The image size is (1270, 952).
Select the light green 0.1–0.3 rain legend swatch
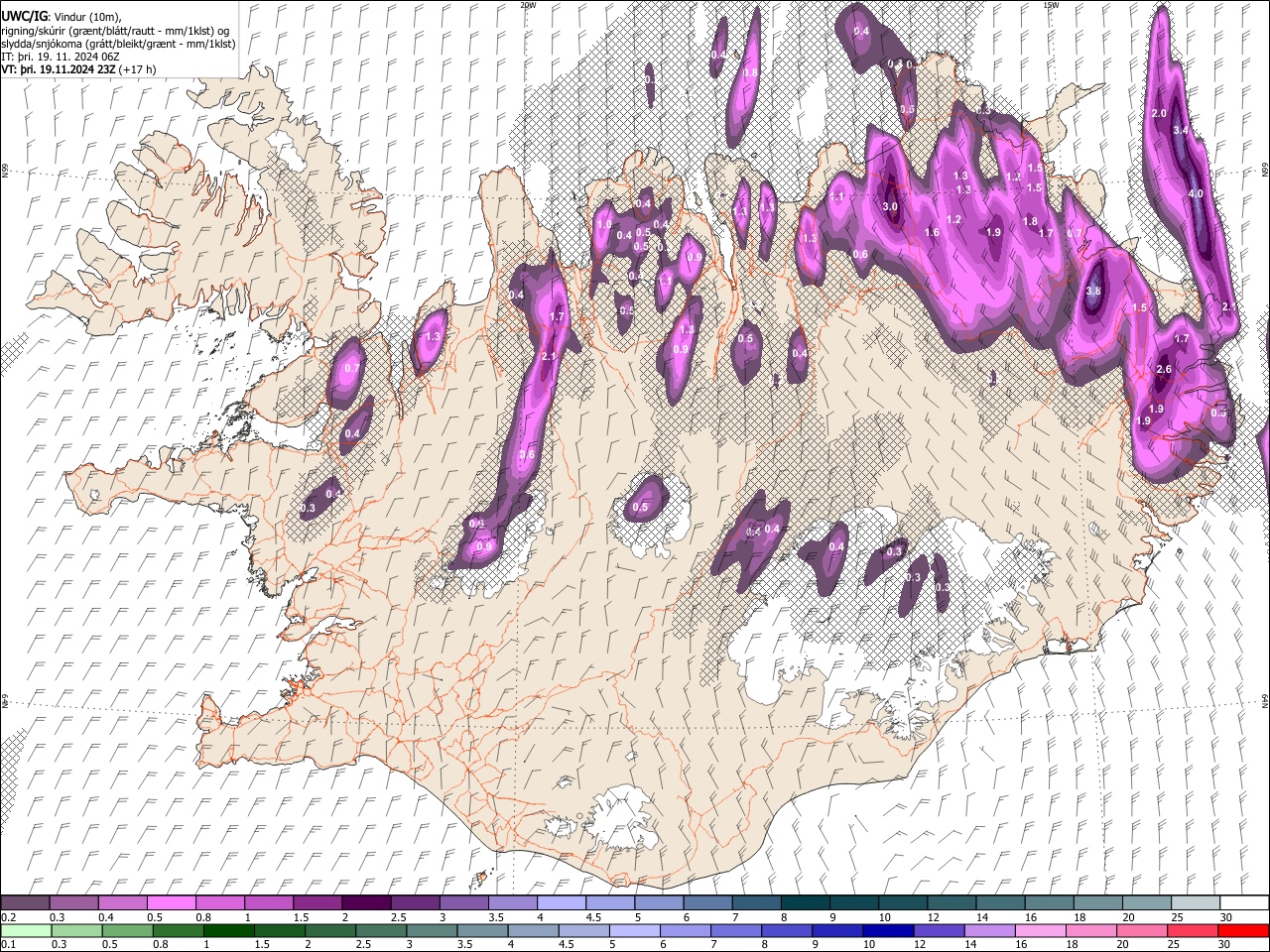[26, 930]
